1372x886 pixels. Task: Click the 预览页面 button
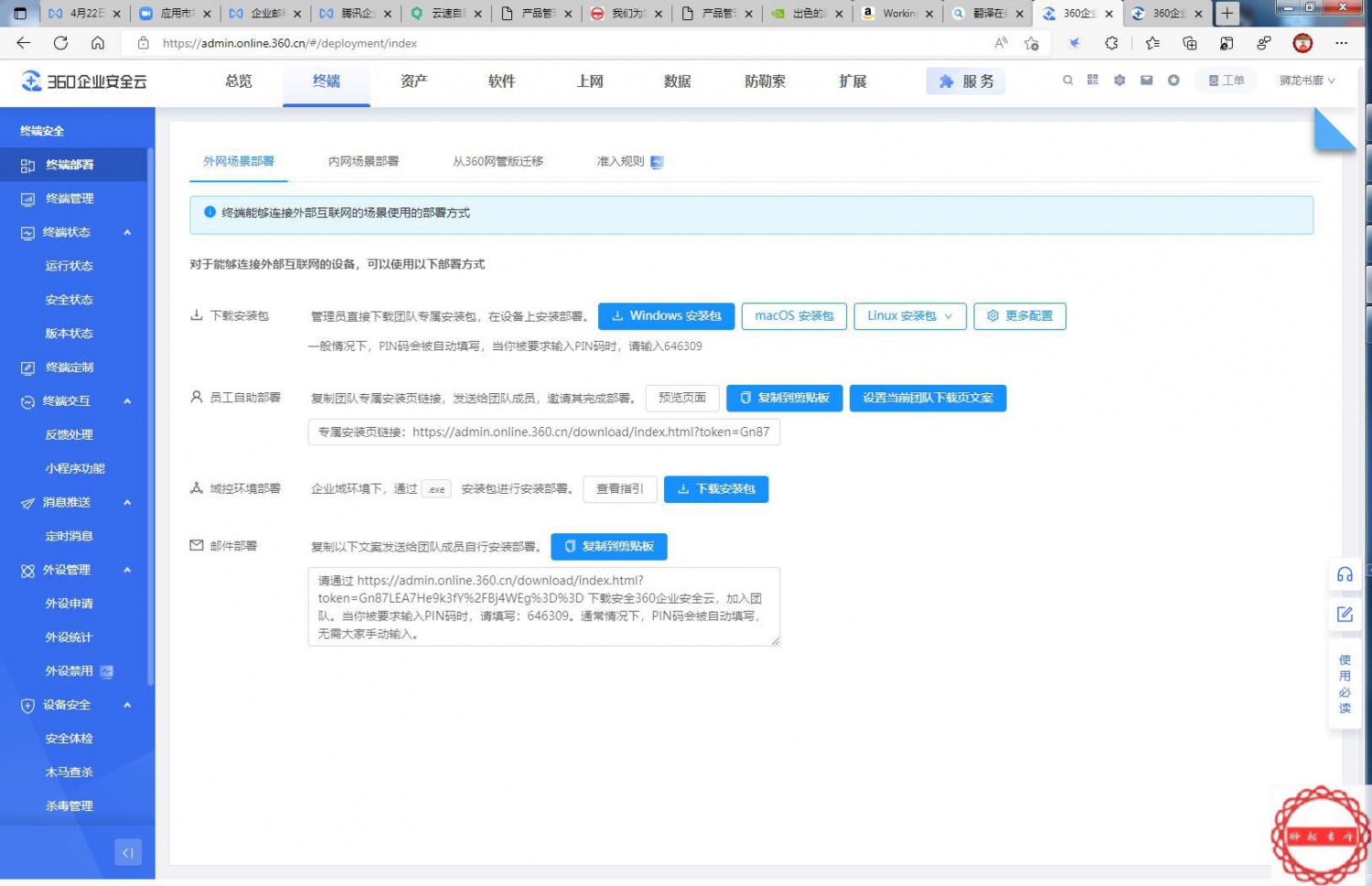point(682,398)
